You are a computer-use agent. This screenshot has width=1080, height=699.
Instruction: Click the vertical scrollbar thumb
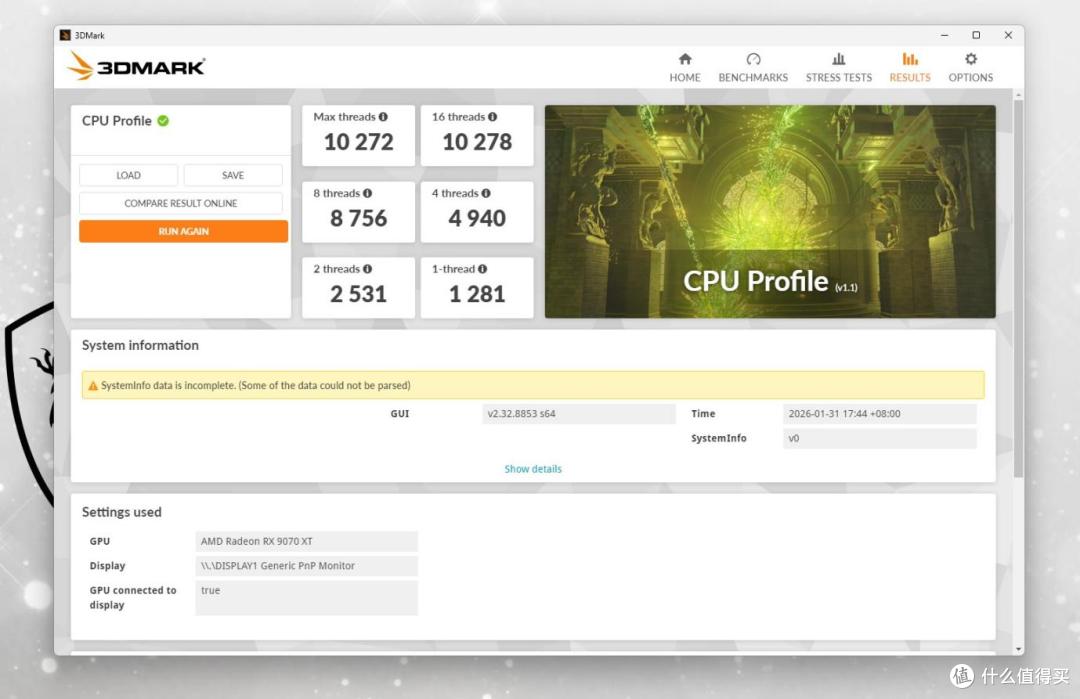pyautogui.click(x=1018, y=289)
